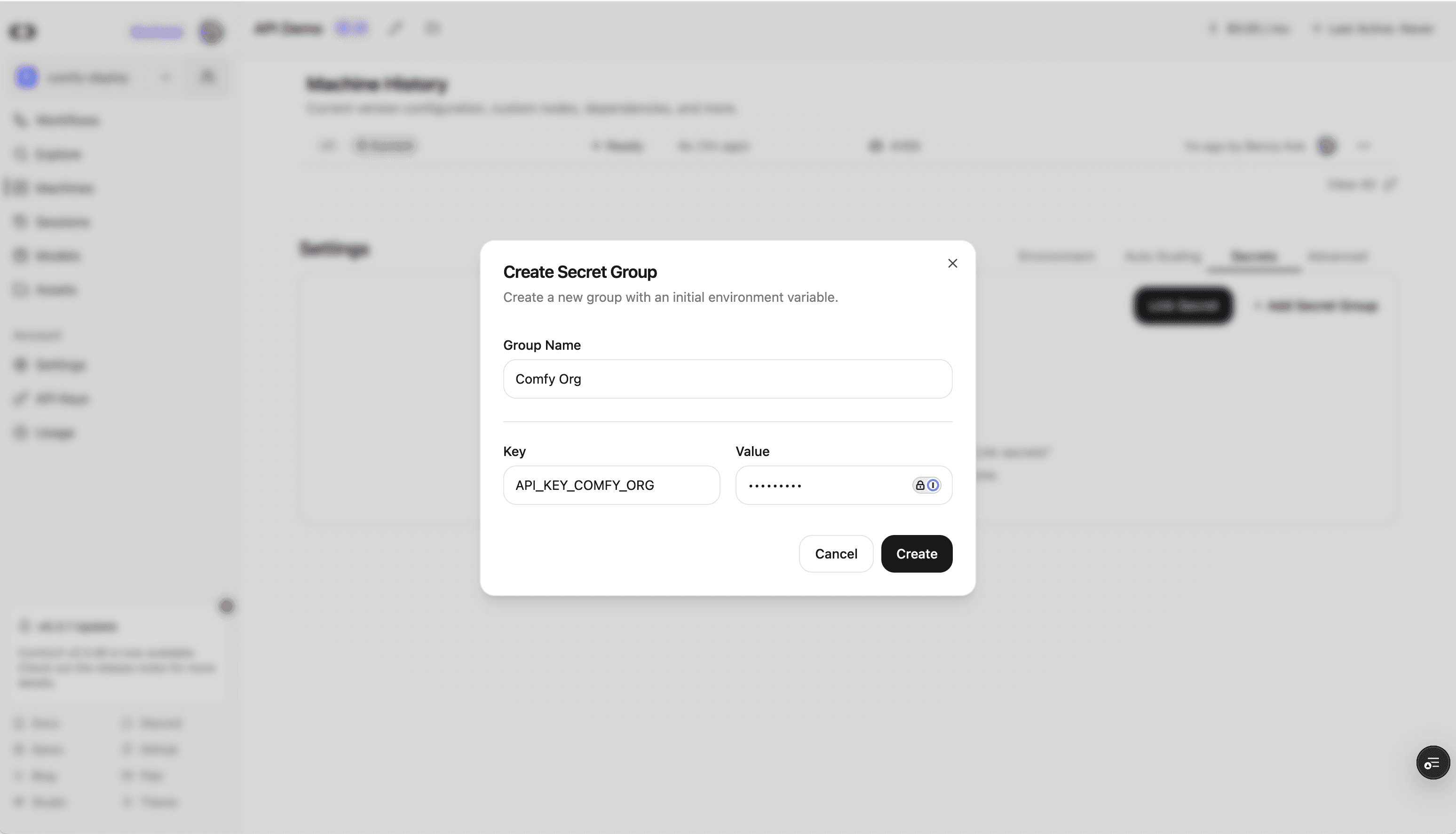Open Workflows in the sidebar

(x=67, y=120)
